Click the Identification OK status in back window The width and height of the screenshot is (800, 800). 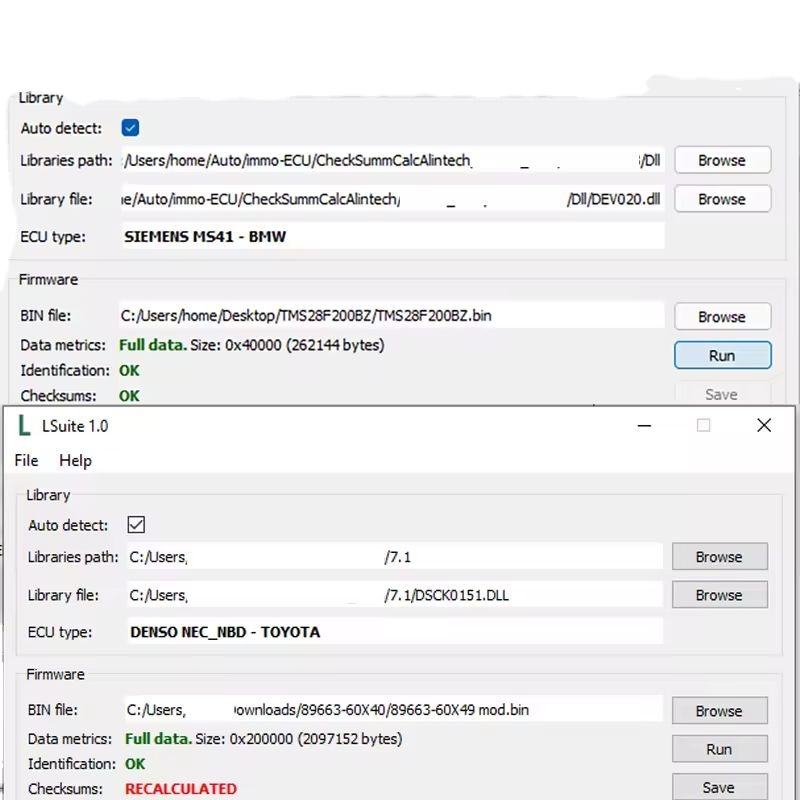point(129,370)
